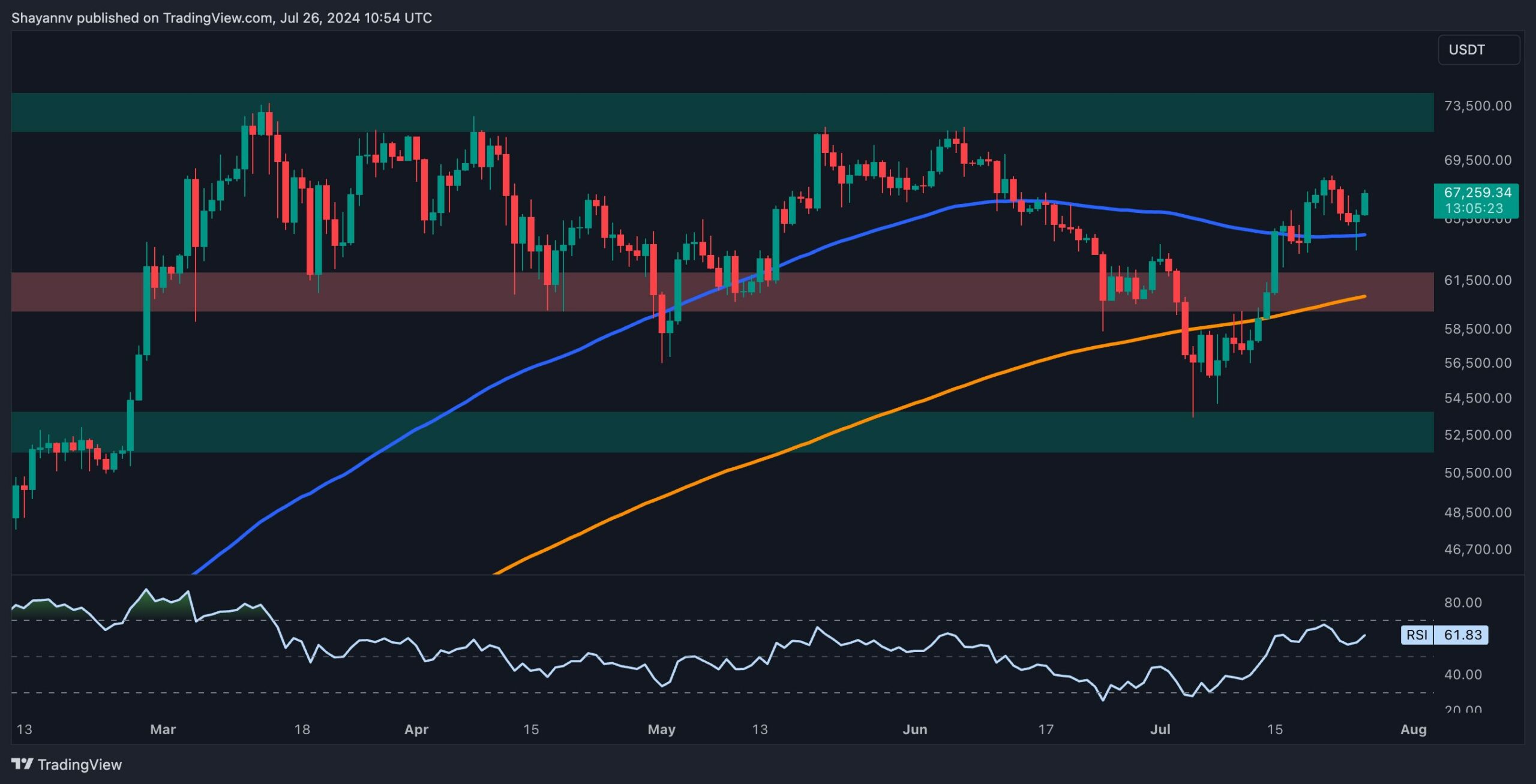Screen dimensions: 1536x784
Task: Click the upper green resistance zone
Action: pyautogui.click(x=722, y=112)
